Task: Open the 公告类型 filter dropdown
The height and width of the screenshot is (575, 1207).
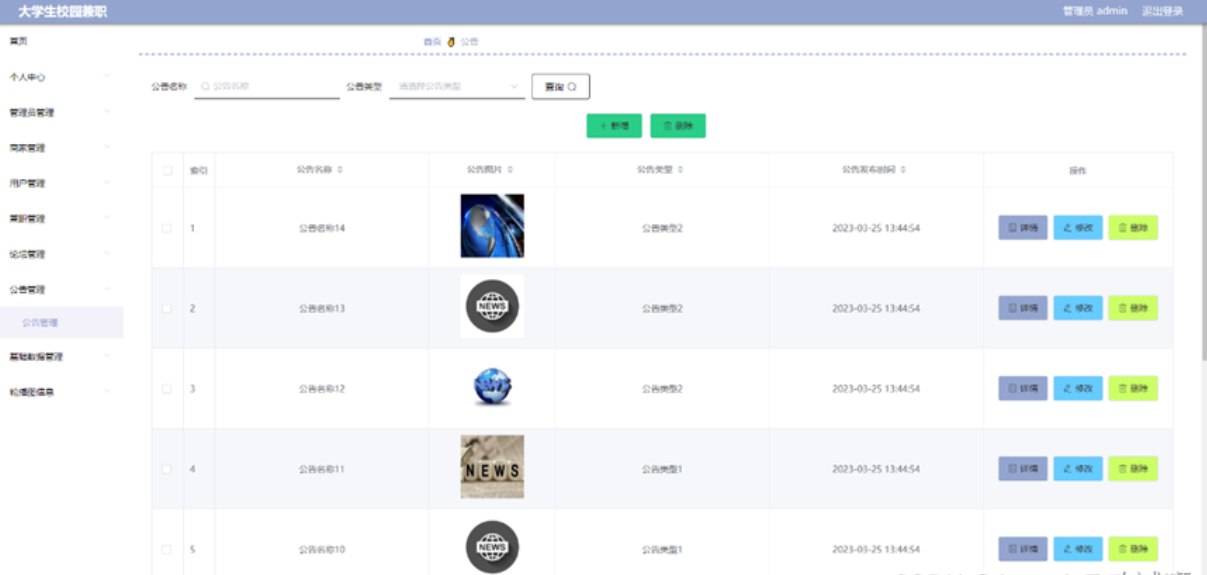Action: click(457, 86)
